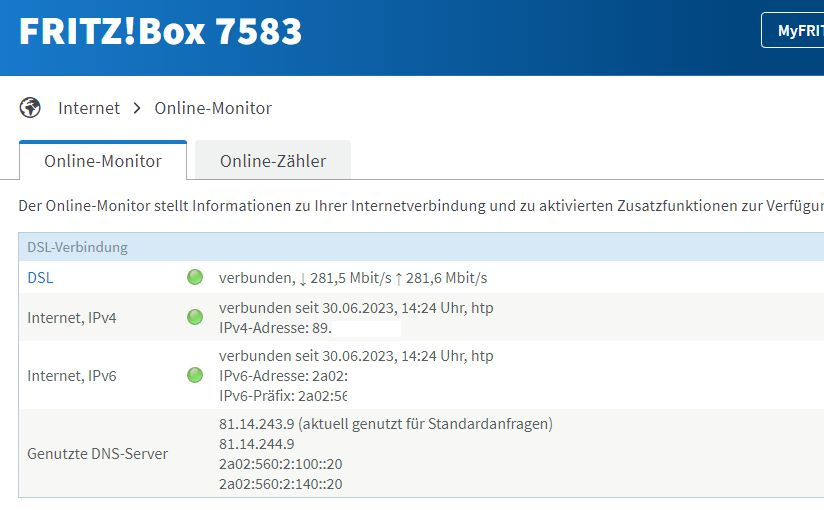Click DNS server 2a02:560:2:100::20
This screenshot has width=824, height=510.
(281, 464)
